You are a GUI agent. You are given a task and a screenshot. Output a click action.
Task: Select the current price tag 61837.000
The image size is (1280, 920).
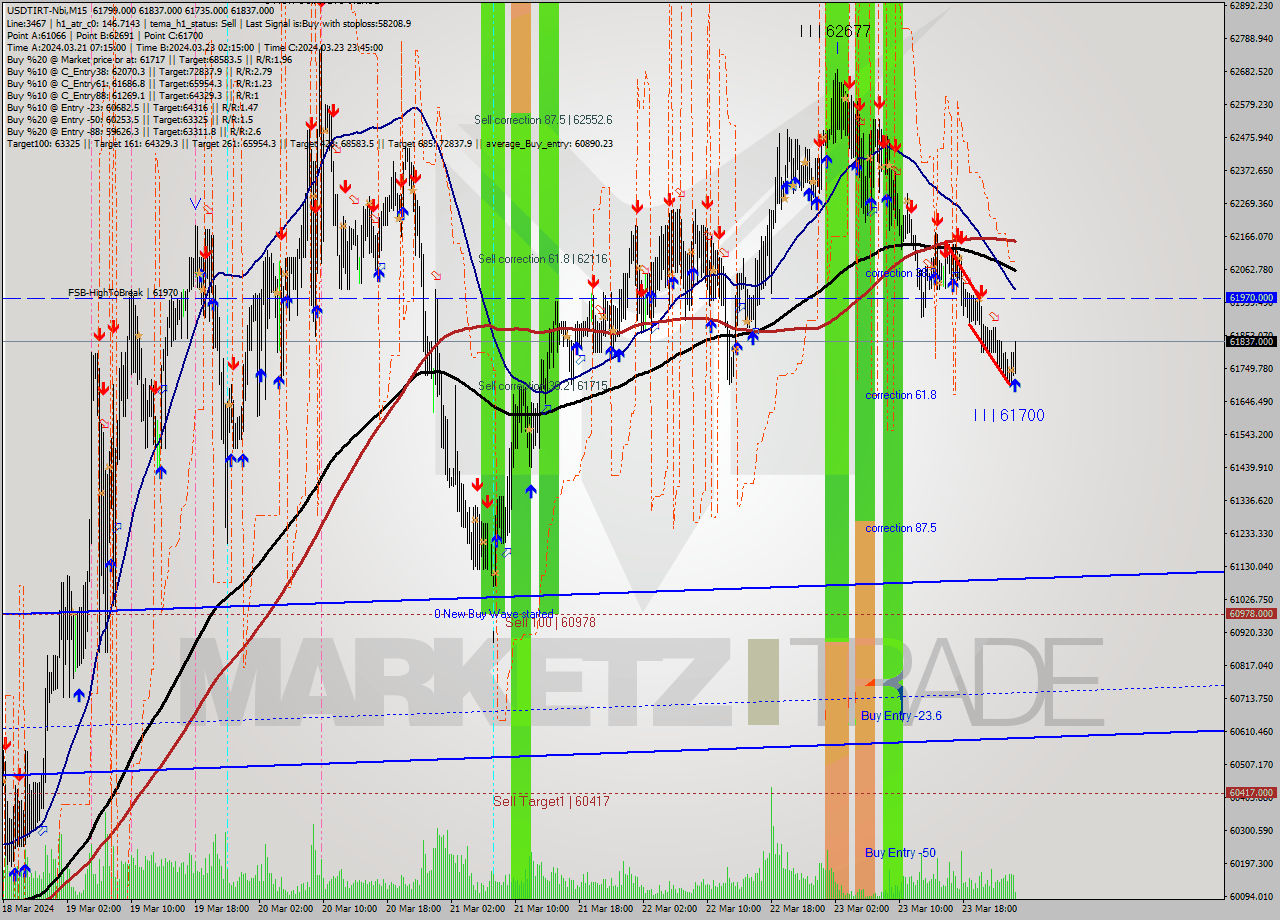click(1251, 341)
